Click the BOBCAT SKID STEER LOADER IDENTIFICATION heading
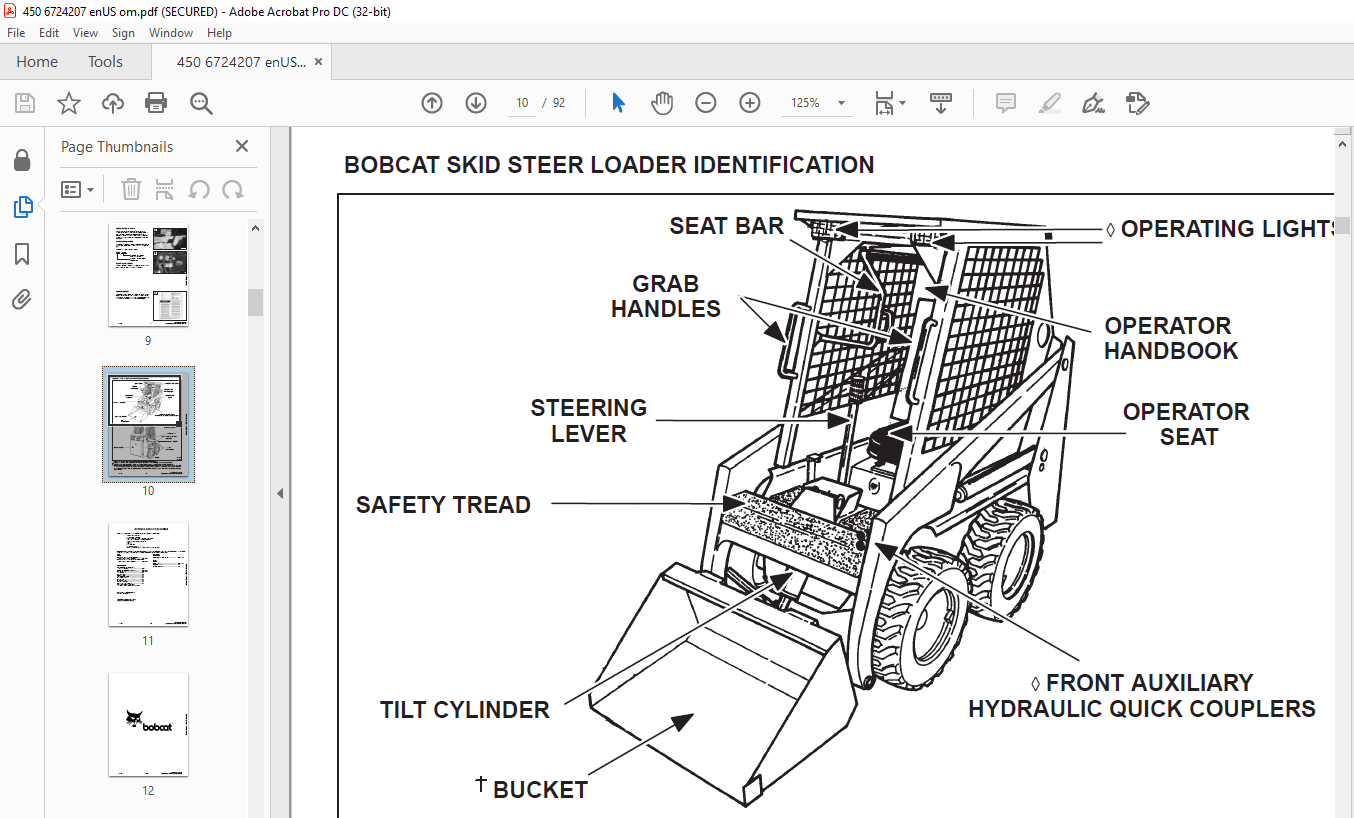The image size is (1354, 818). pyautogui.click(x=609, y=165)
